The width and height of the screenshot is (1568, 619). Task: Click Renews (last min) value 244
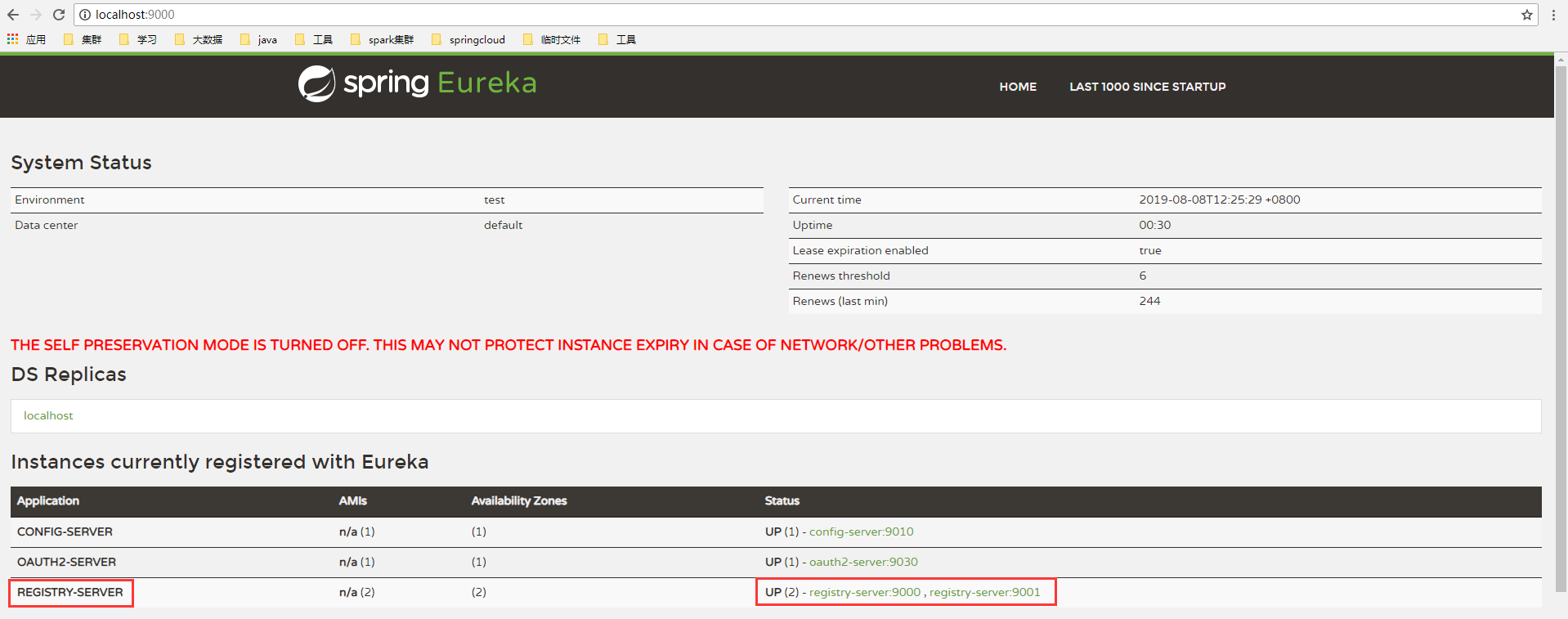(x=1149, y=301)
